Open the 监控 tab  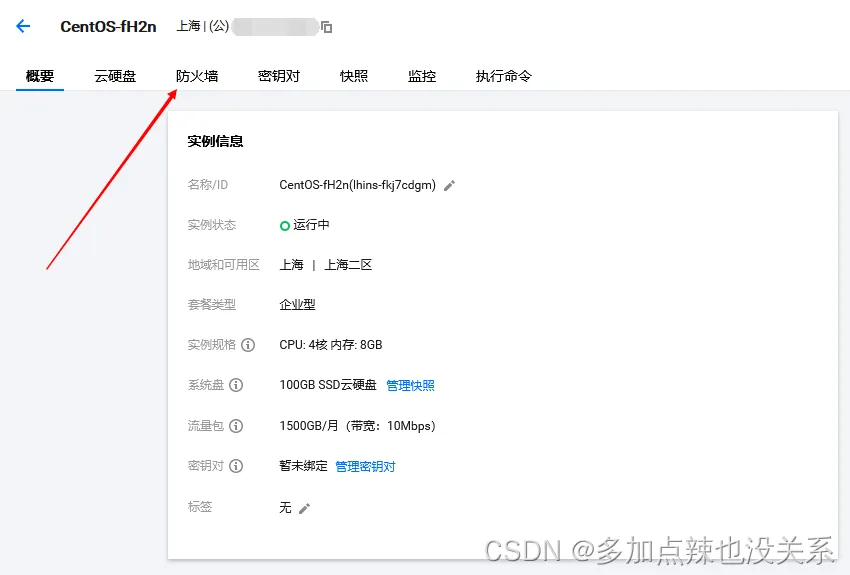point(422,76)
